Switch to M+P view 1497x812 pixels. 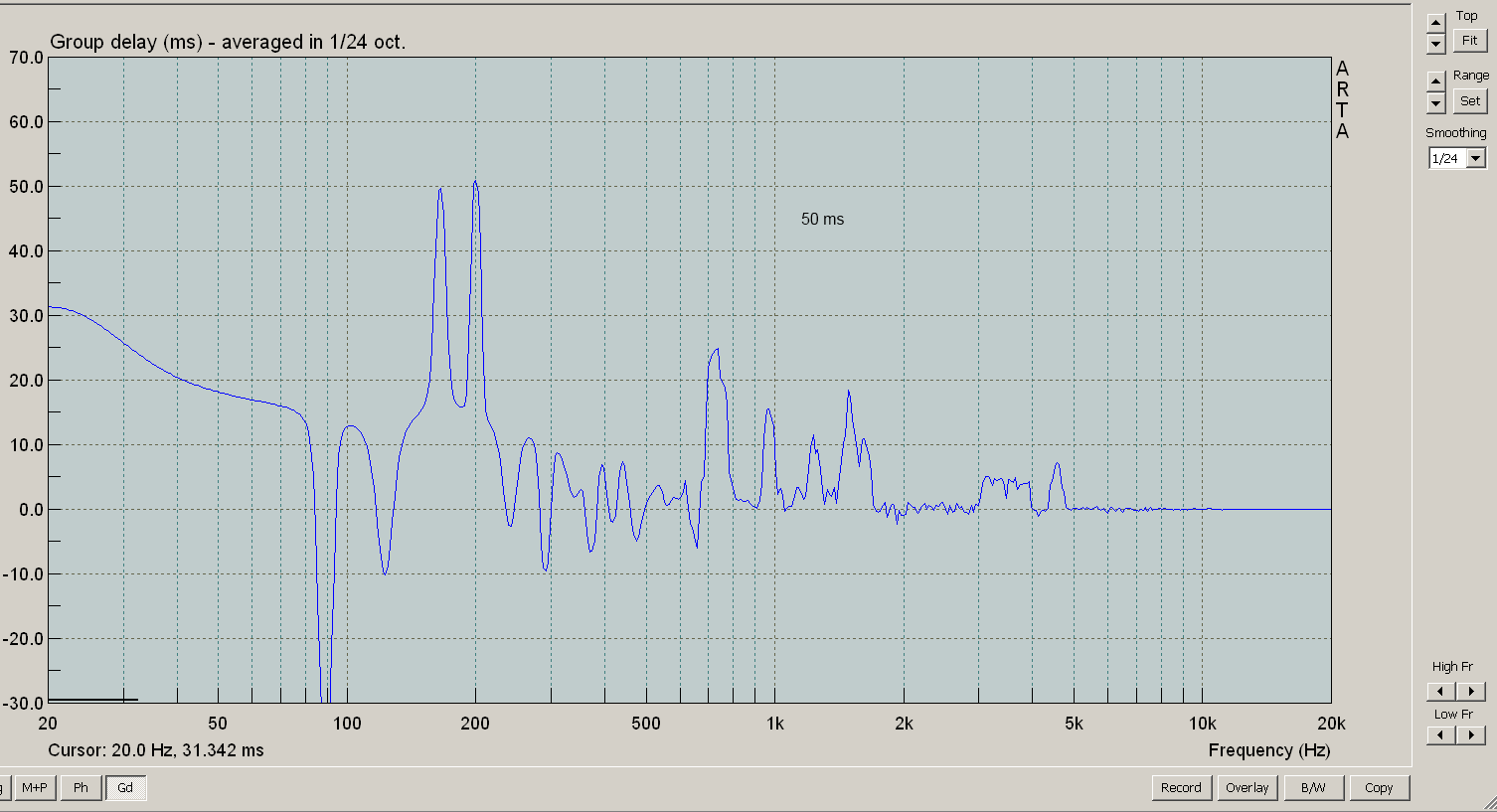click(x=35, y=788)
